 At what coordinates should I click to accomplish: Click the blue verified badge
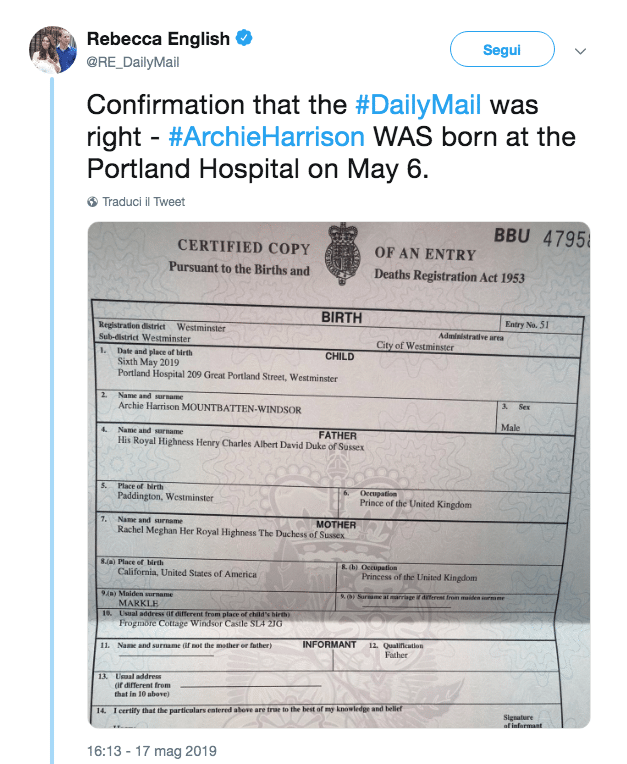[x=244, y=39]
